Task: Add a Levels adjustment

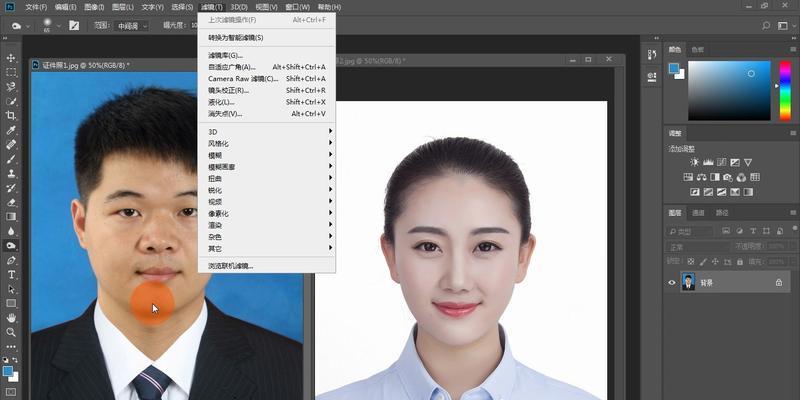Action: [708, 162]
